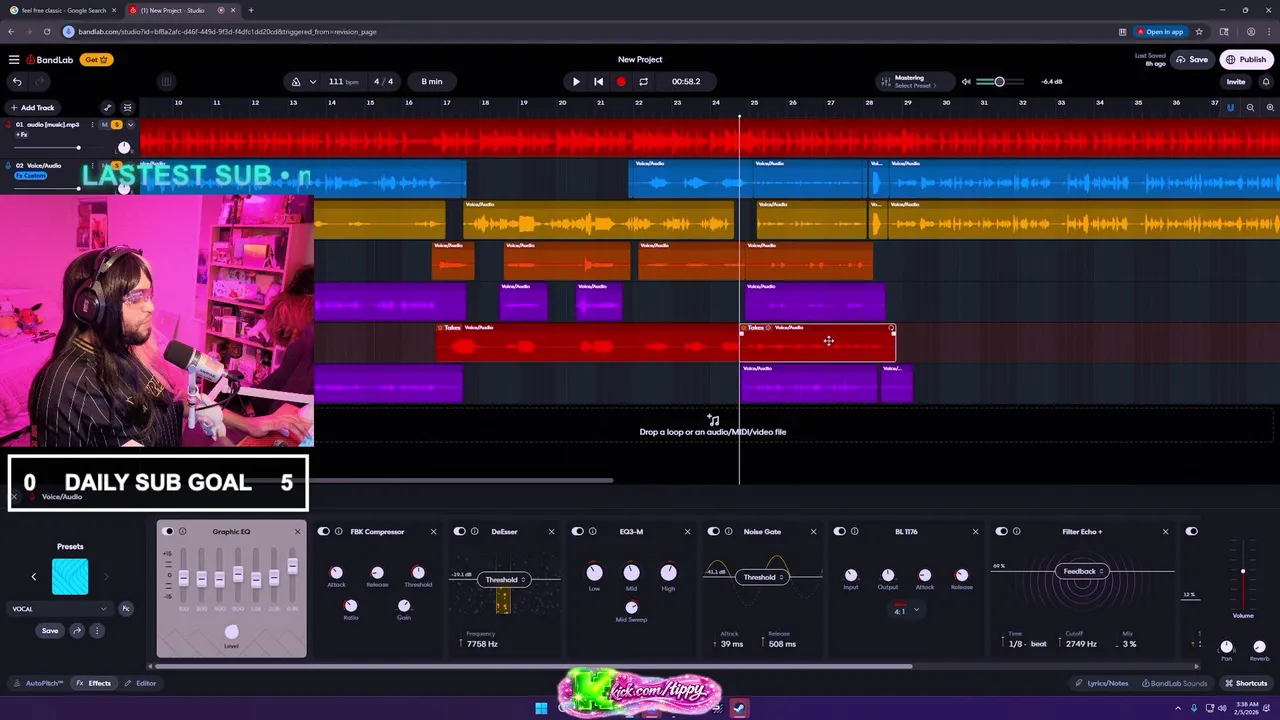Viewport: 1280px width, 720px height.
Task: Toggle the DeEsser power switch
Action: [x=460, y=532]
